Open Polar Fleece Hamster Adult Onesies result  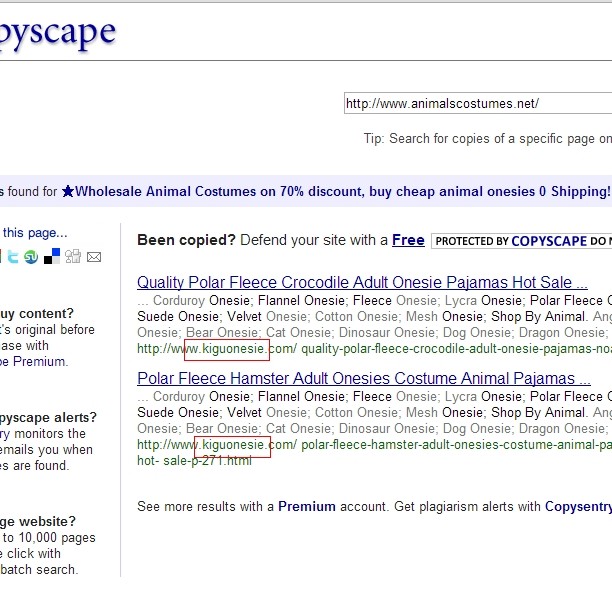click(x=364, y=378)
